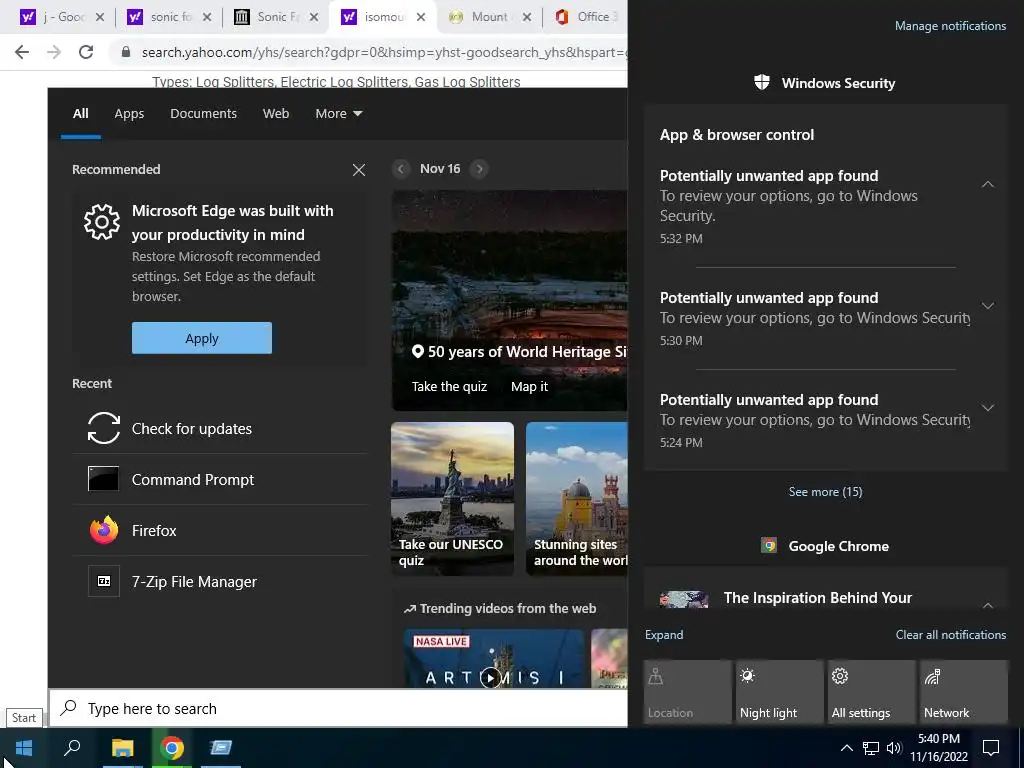This screenshot has width=1024, height=768.
Task: Open All settings quick action
Action: [872, 692]
